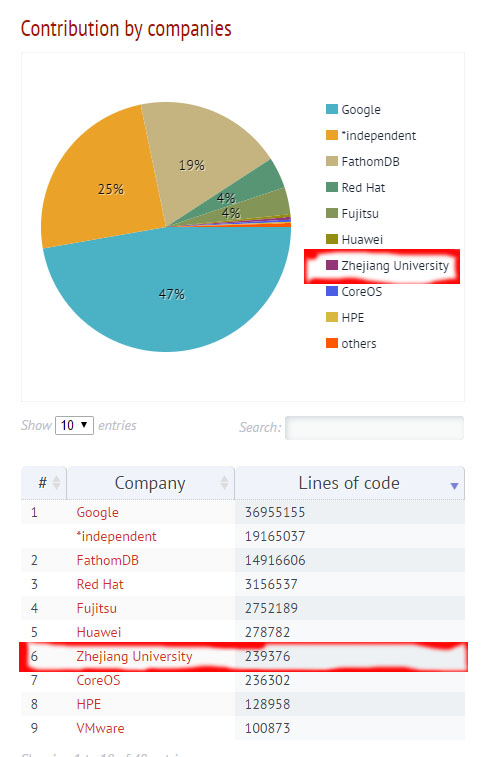Image resolution: width=491 pixels, height=757 pixels.
Task: Toggle FathomDB legend color swatch
Action: [x=332, y=161]
